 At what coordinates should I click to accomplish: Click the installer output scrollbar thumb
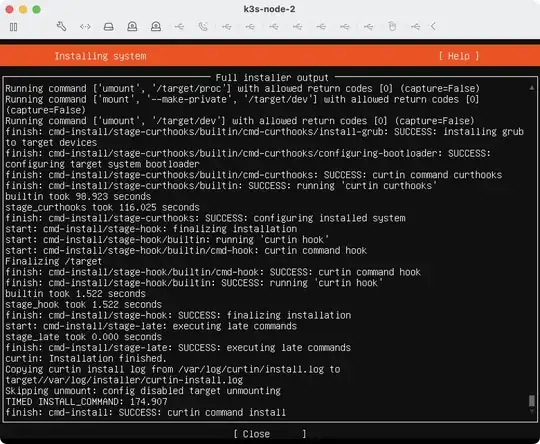[532, 401]
